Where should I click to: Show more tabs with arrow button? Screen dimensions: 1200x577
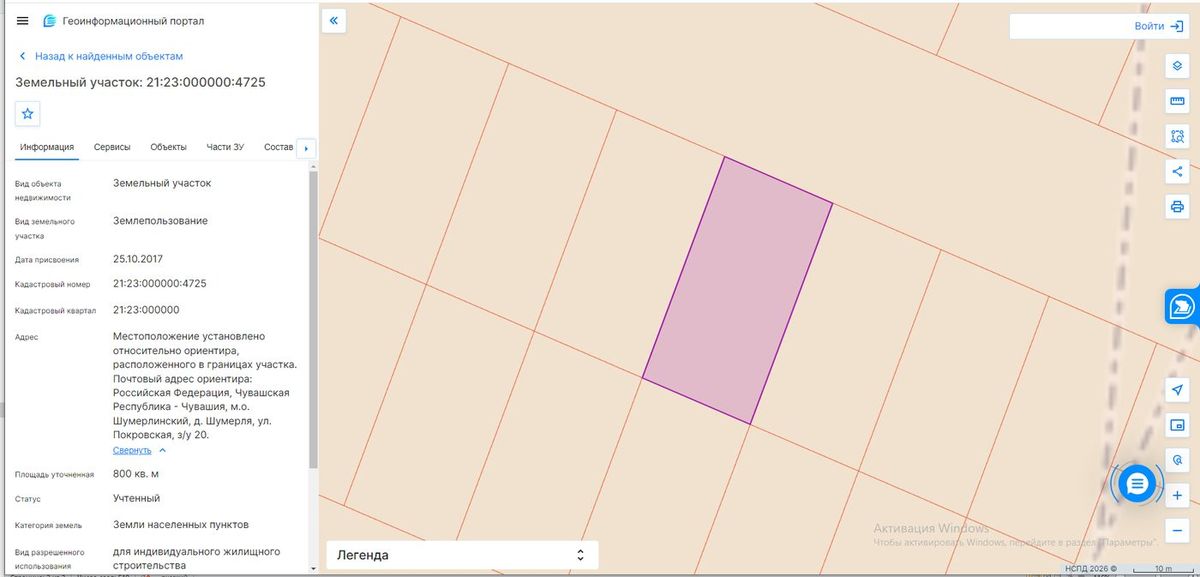tap(306, 148)
